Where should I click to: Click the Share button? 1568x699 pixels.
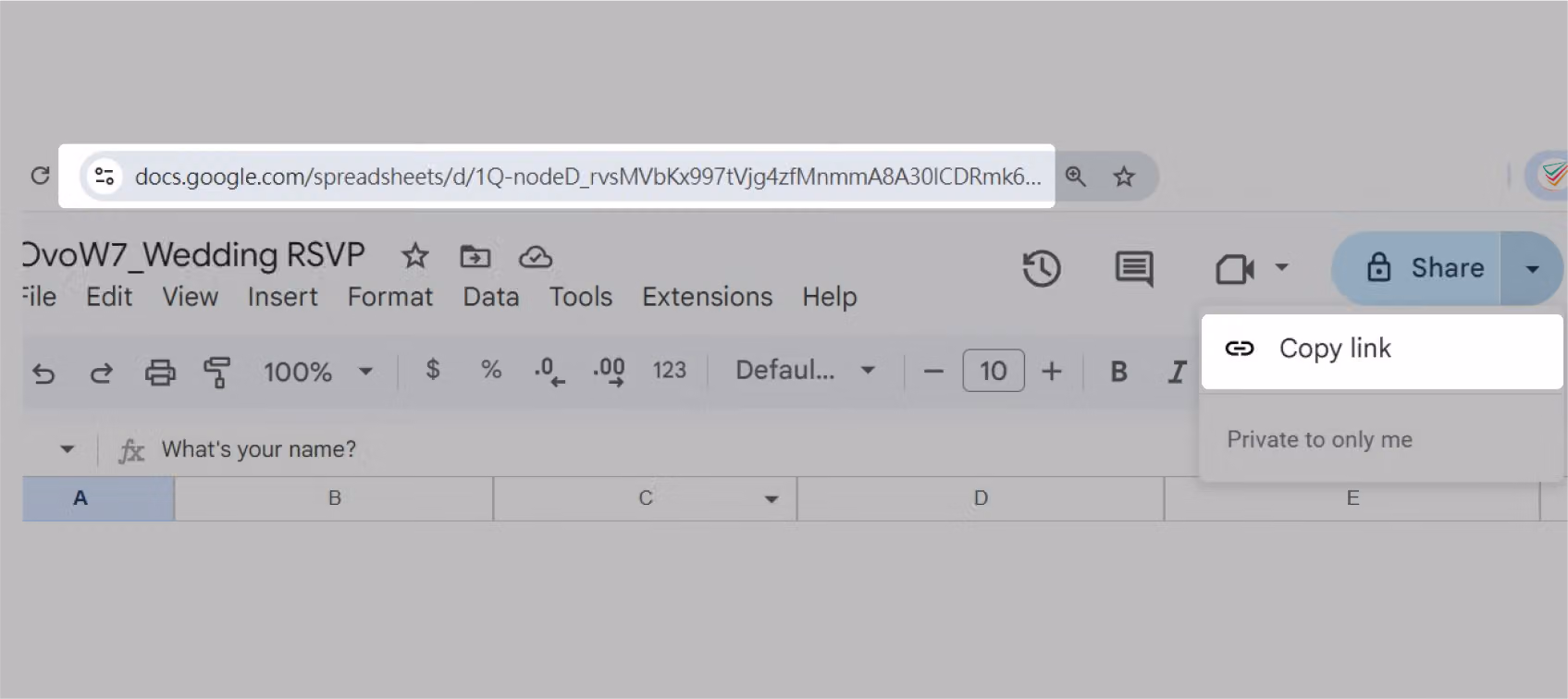tap(1417, 268)
